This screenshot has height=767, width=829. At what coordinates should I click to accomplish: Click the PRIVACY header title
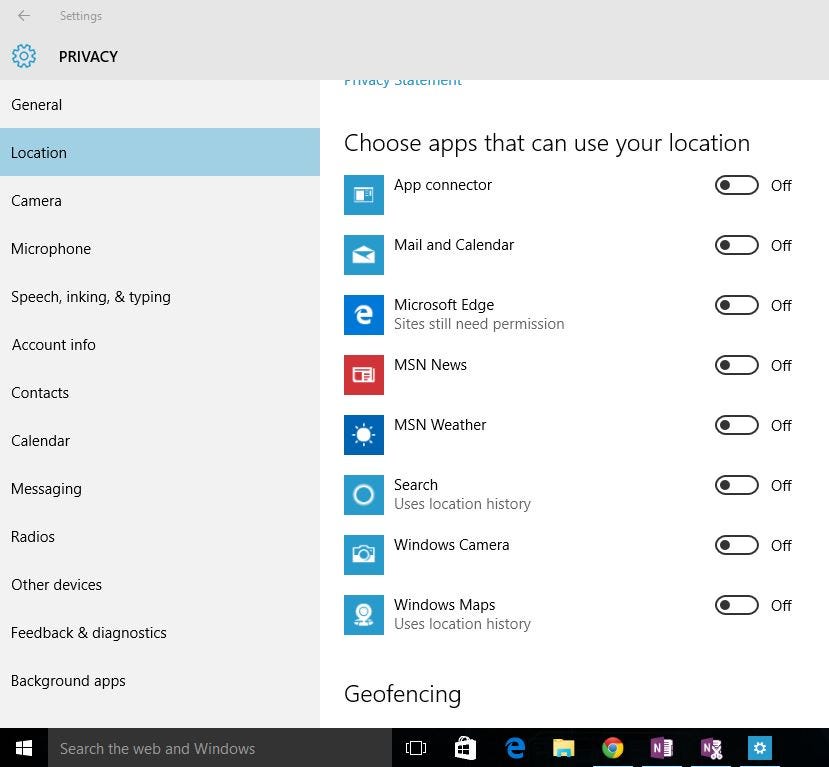click(x=88, y=57)
